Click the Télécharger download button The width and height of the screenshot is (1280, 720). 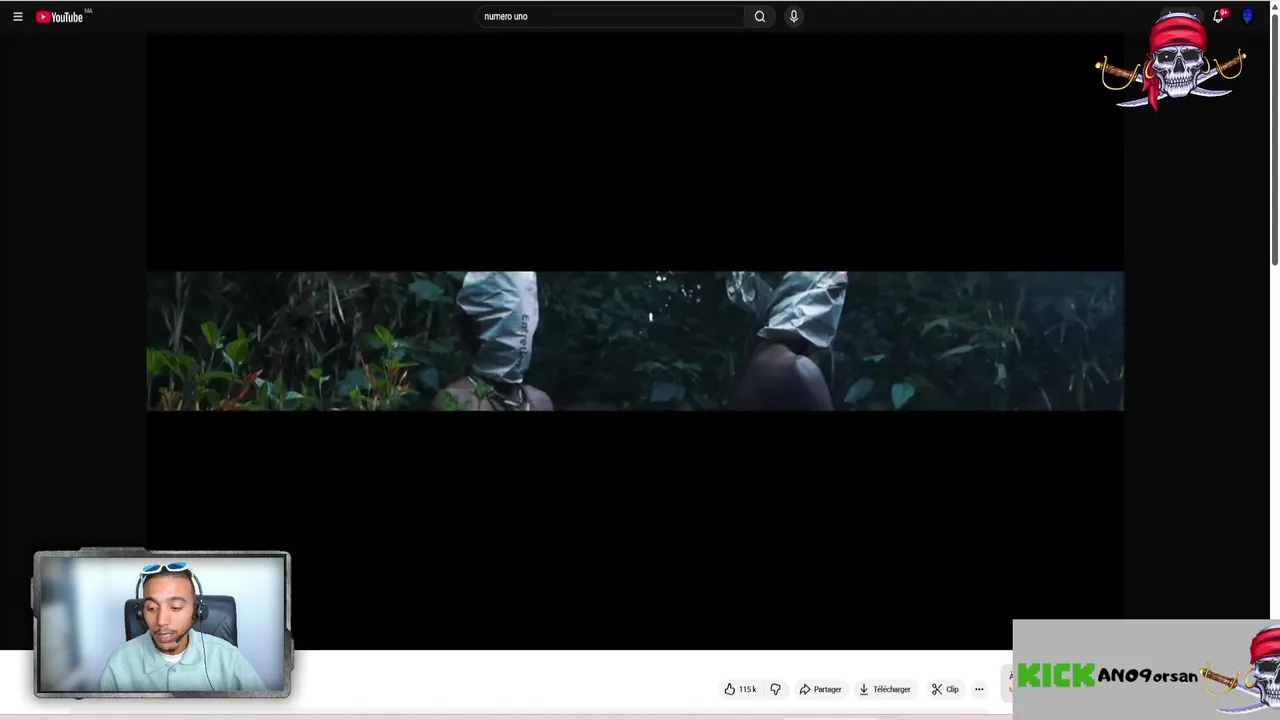(885, 689)
